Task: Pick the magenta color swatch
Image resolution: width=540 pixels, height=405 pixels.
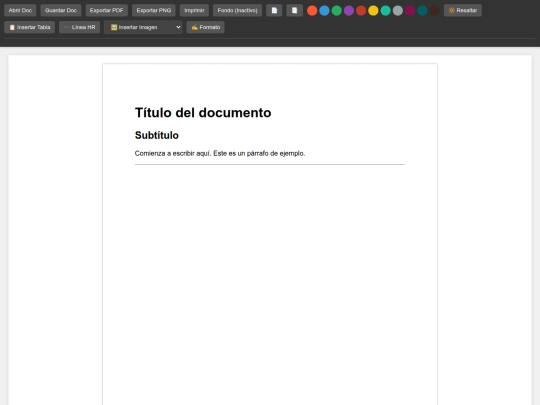Action: [x=410, y=11]
